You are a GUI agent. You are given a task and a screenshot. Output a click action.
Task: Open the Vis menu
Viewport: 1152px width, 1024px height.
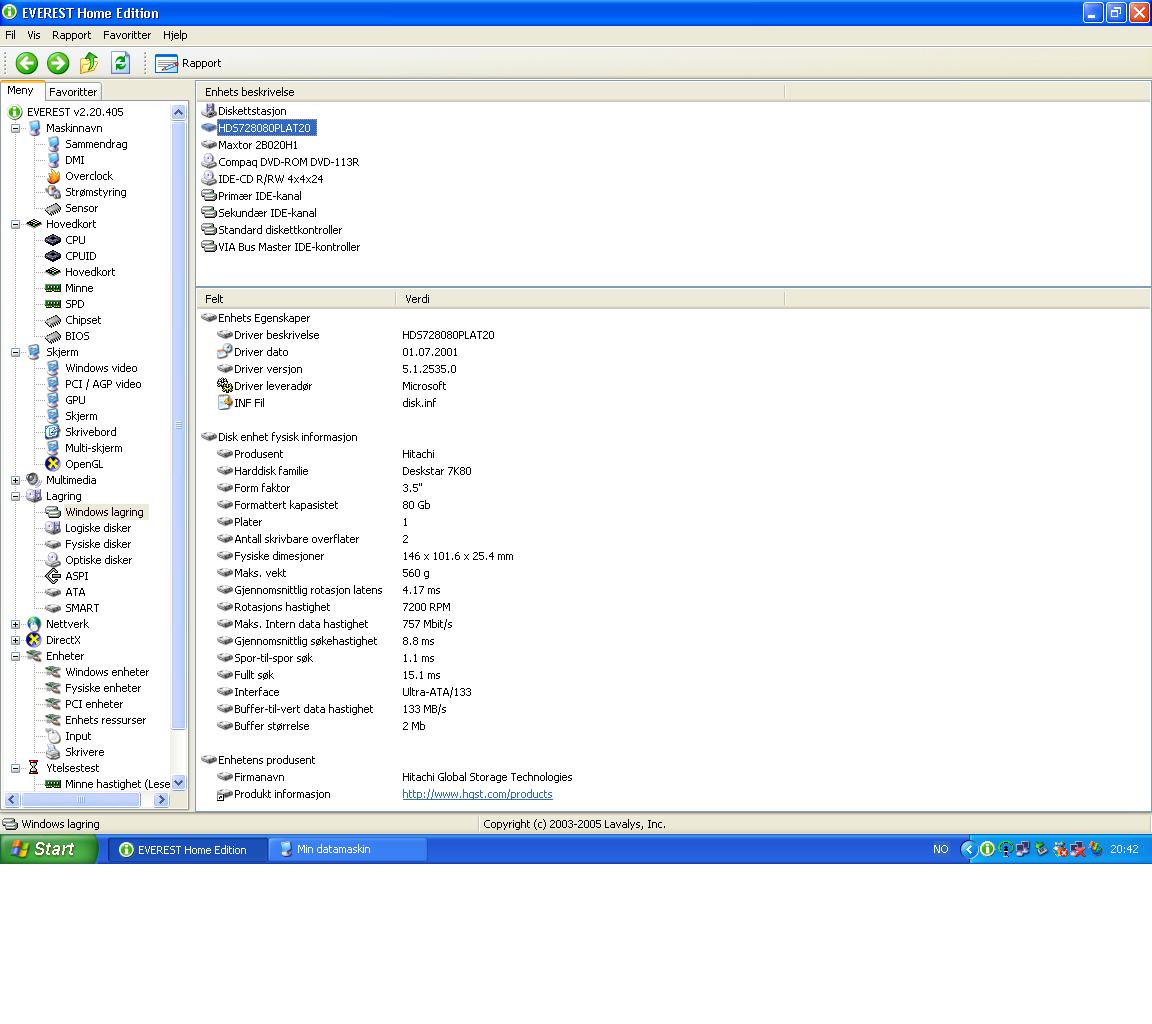34,35
